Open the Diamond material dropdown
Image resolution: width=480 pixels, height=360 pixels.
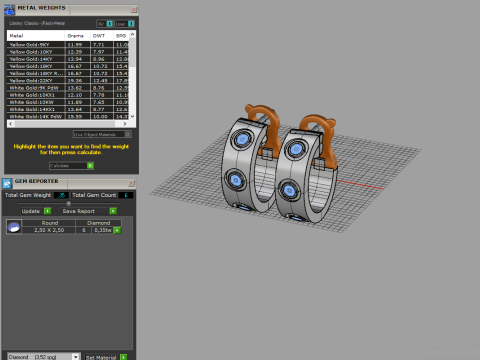[x=76, y=357]
